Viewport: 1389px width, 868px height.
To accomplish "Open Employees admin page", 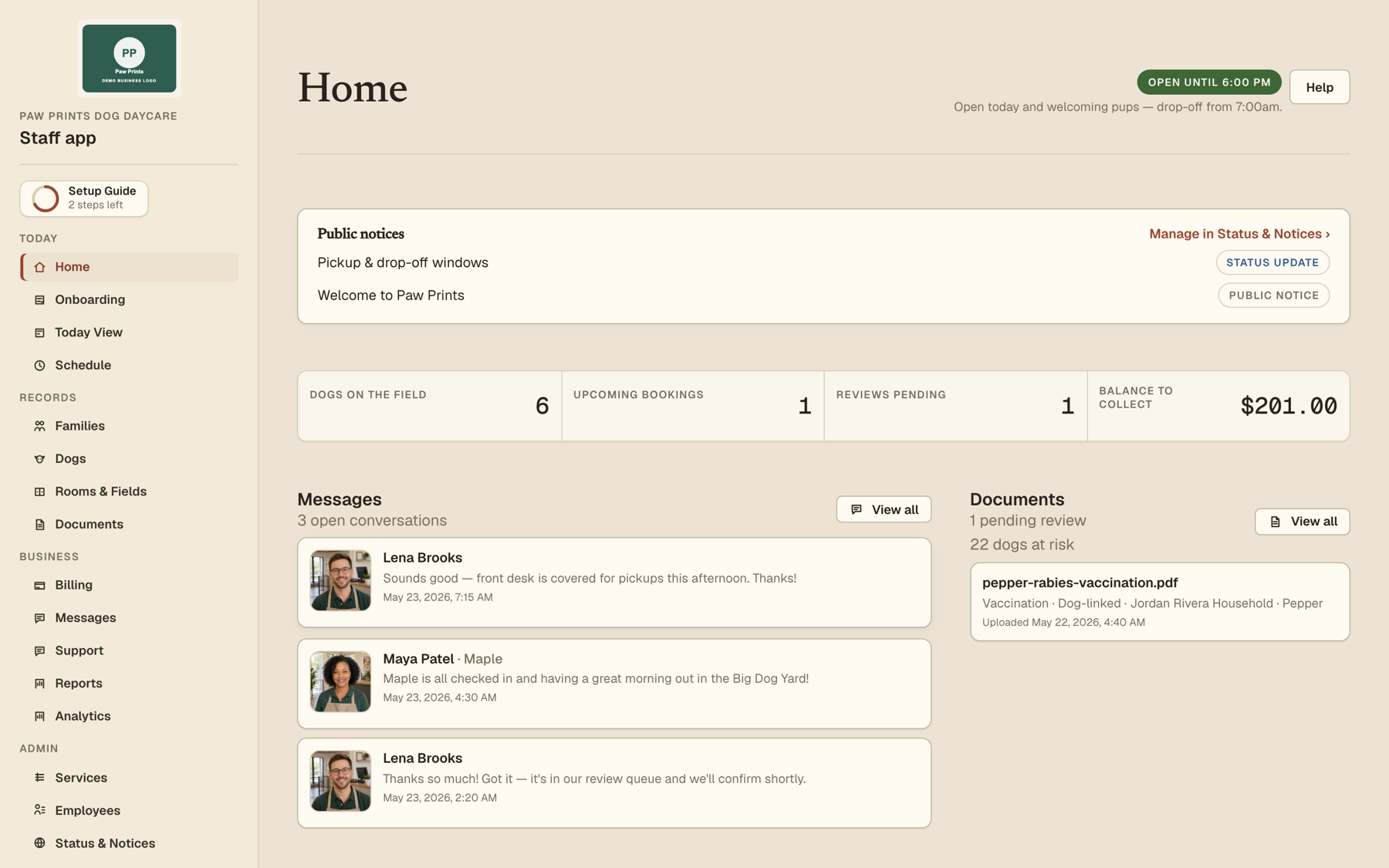I will [x=129, y=810].
